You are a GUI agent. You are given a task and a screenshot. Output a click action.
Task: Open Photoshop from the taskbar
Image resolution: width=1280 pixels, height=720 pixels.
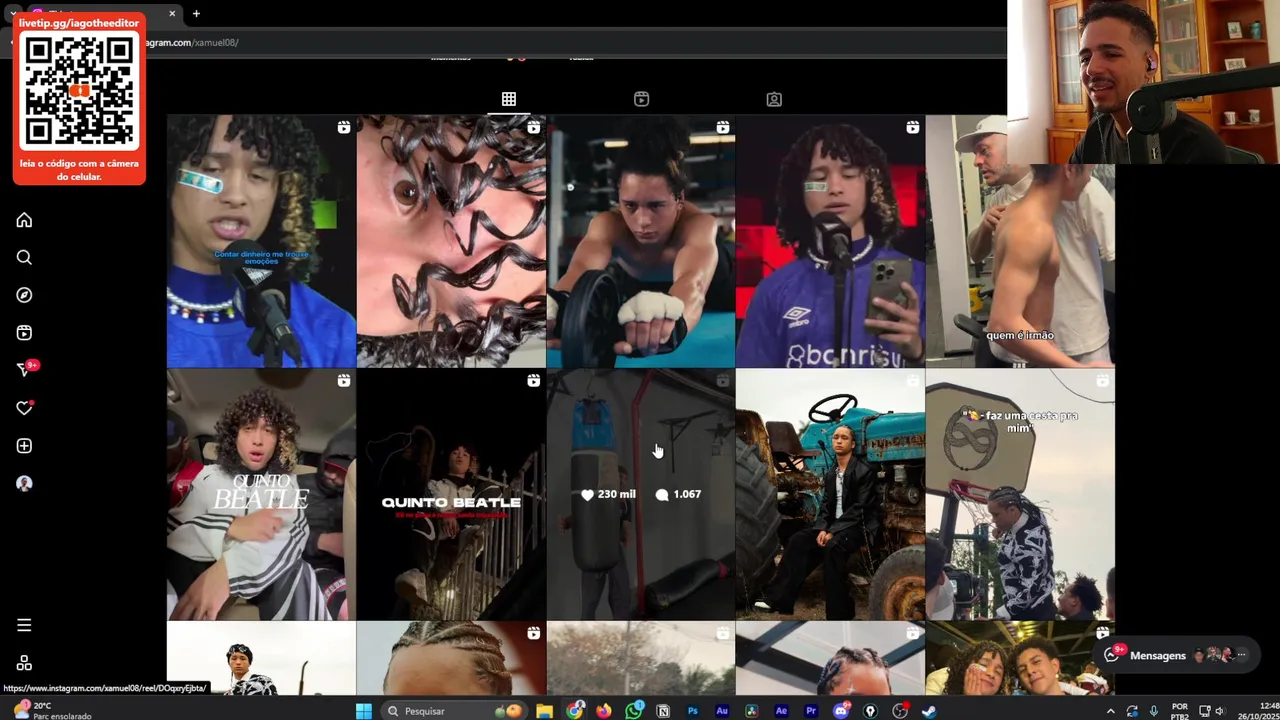692,711
